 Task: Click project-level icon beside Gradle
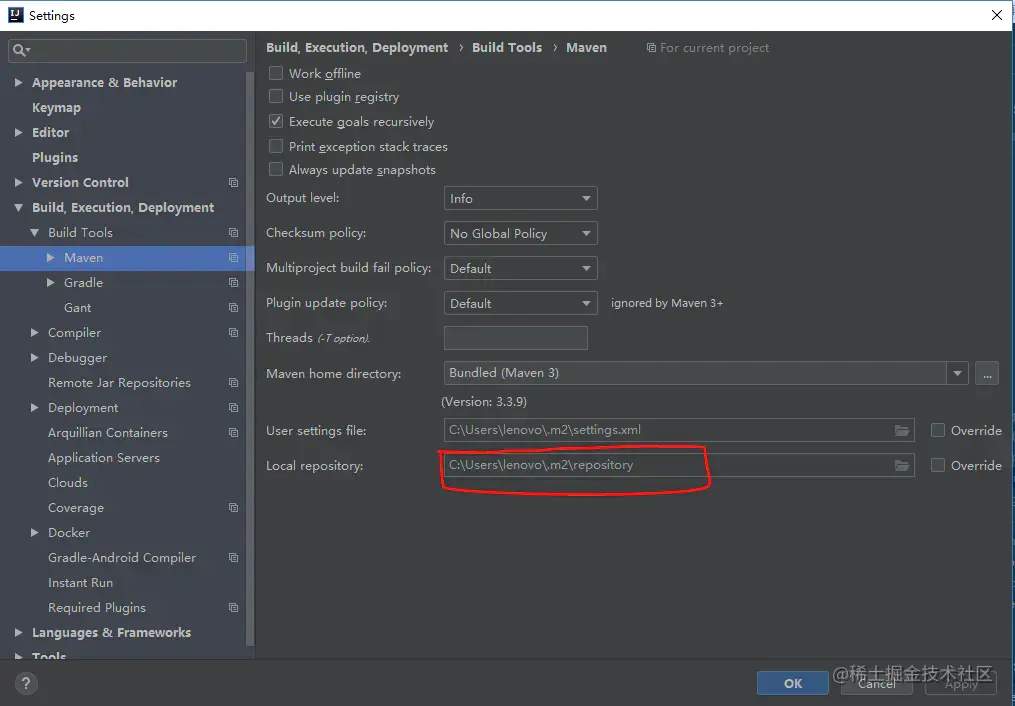click(x=234, y=283)
